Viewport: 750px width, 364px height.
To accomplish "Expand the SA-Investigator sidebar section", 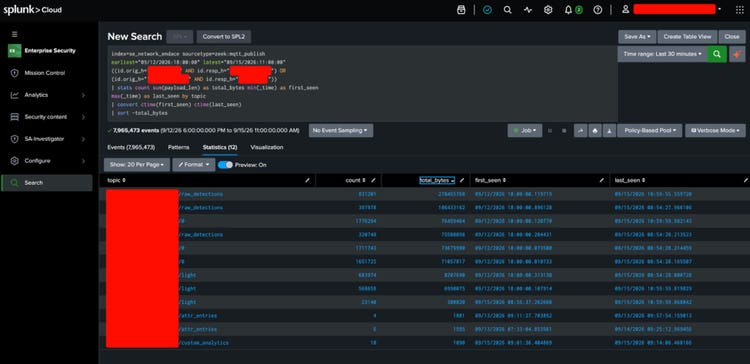I will click(48, 139).
